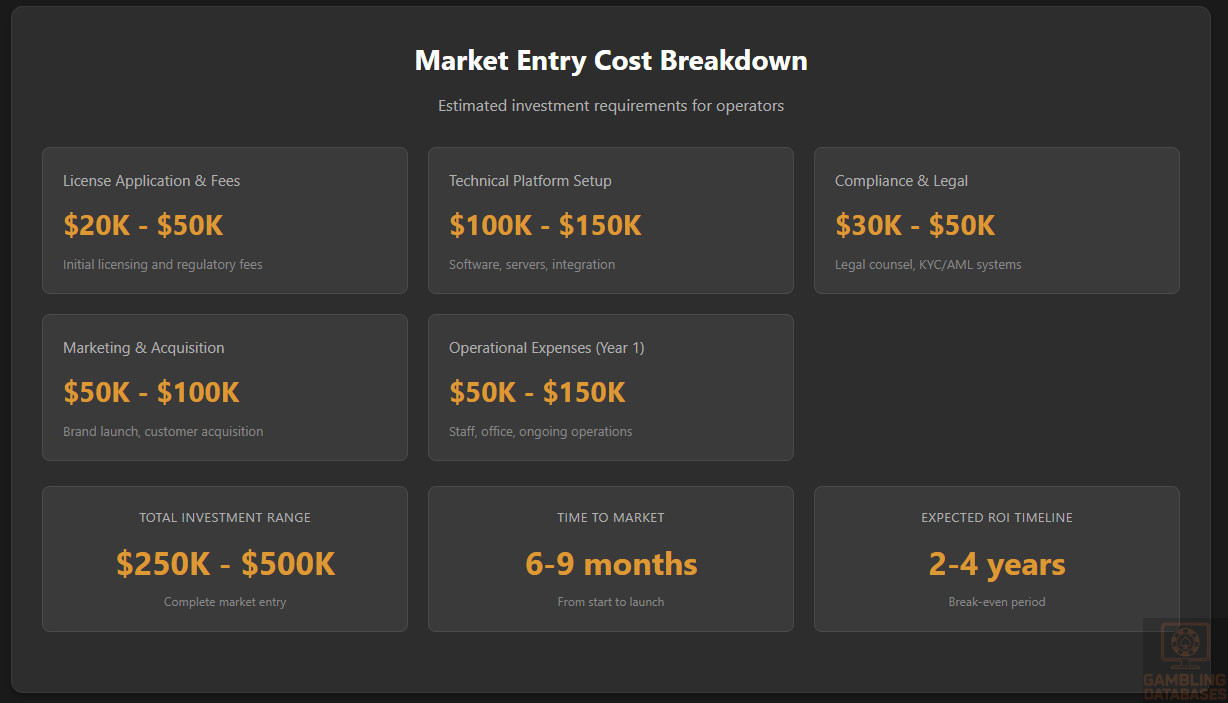Select the Time to Market summary card

[610, 558]
